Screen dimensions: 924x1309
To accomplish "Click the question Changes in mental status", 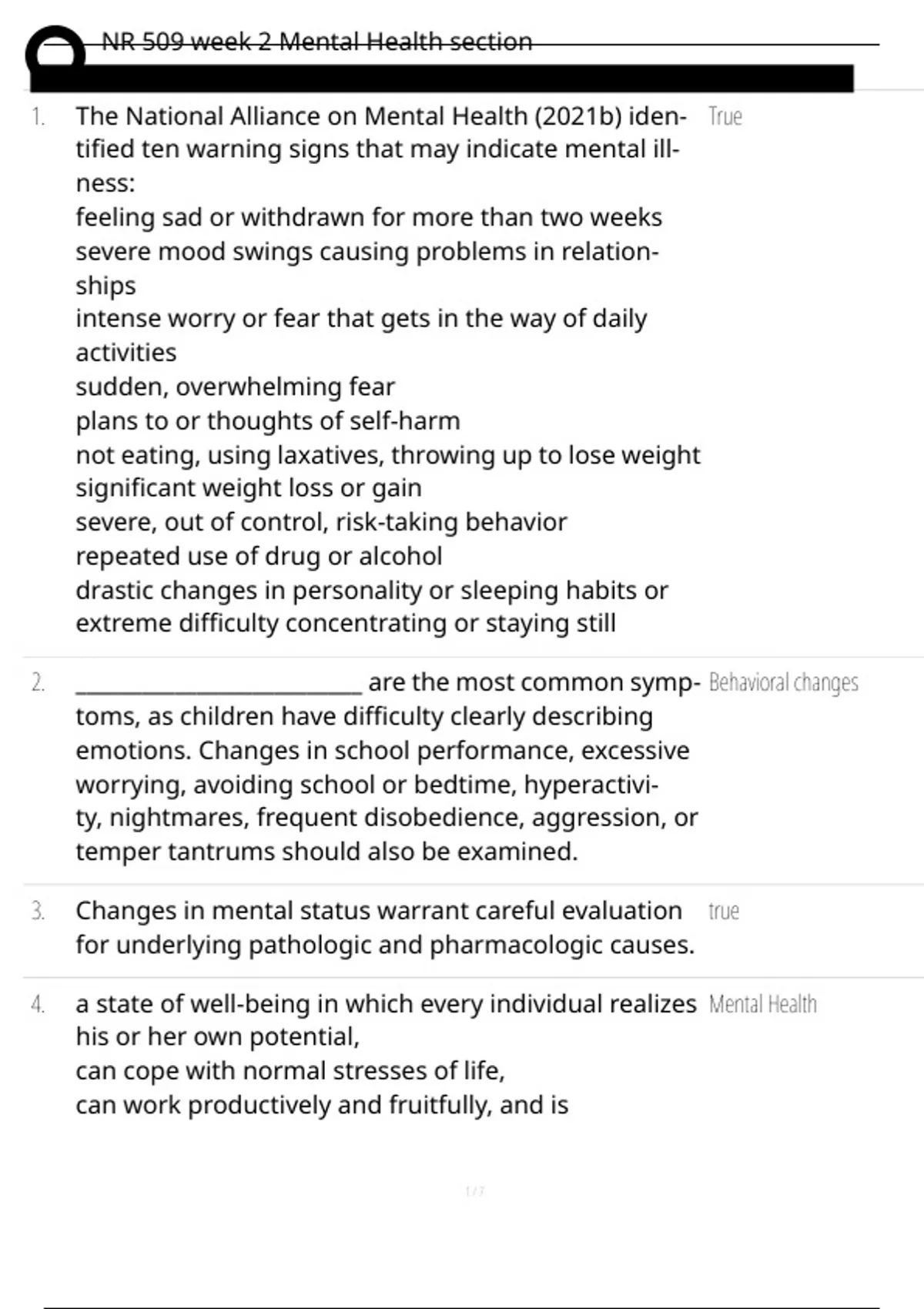I will tap(385, 927).
